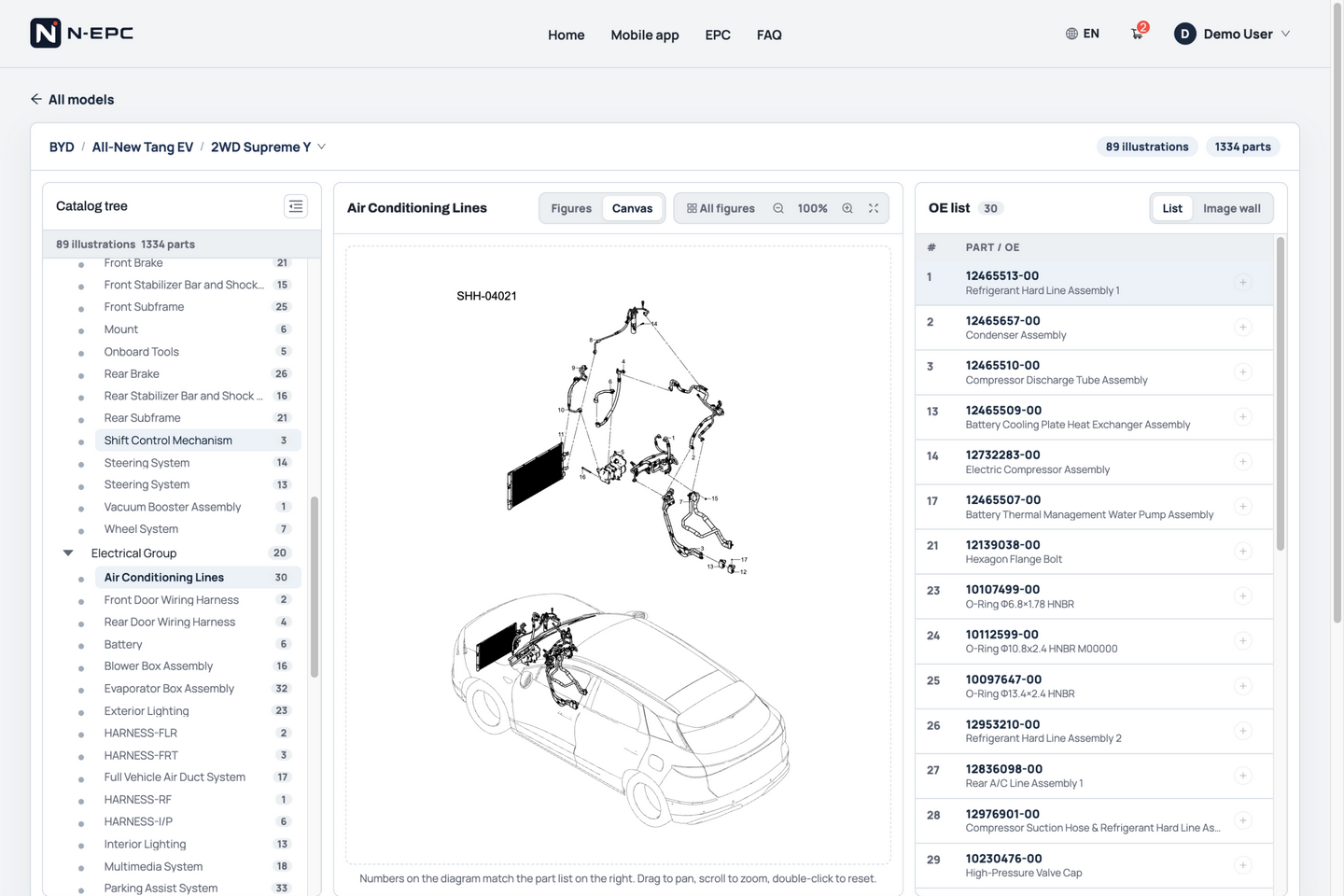The height and width of the screenshot is (896, 1344).
Task: Select Shift Control Mechanism tree item
Action: pos(198,441)
